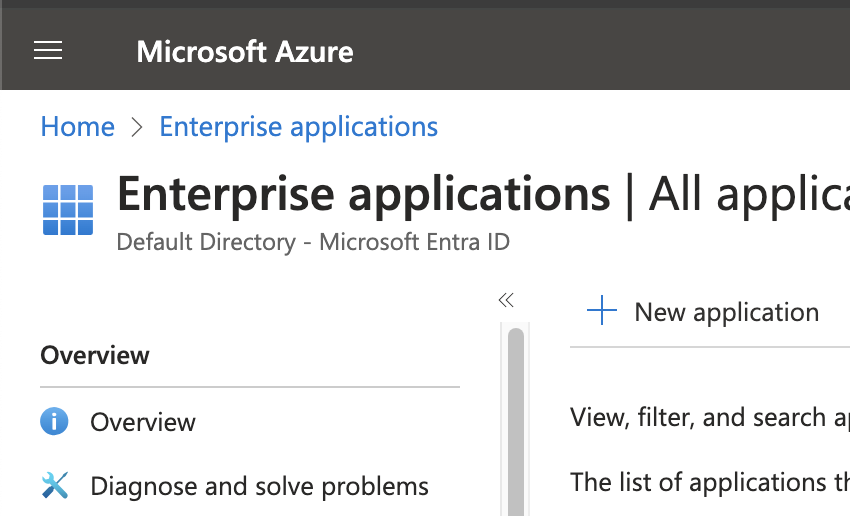Open Diagnose and solve problems
Image resolution: width=850 pixels, height=516 pixels.
(259, 487)
